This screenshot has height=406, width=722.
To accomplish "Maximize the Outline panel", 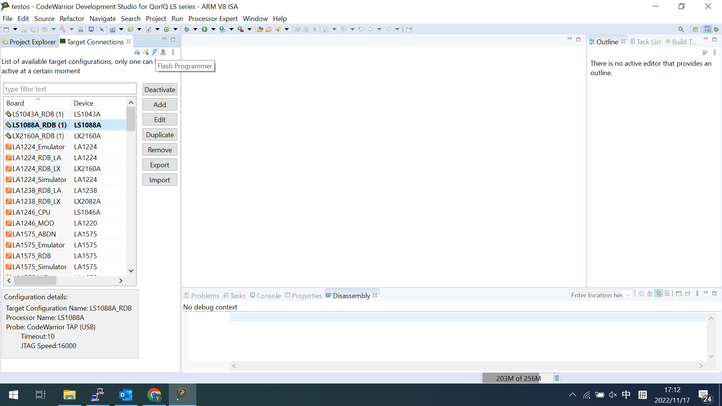I will point(715,40).
